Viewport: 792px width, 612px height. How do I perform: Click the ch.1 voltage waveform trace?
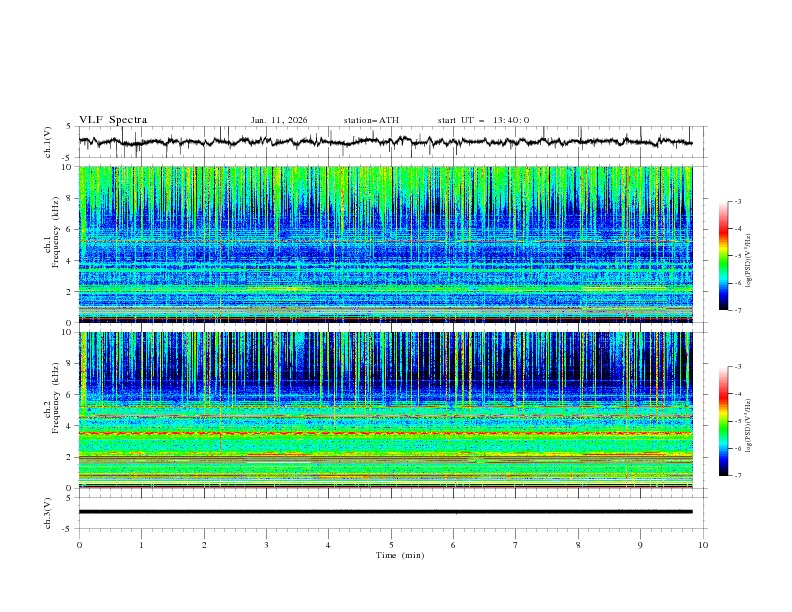(x=385, y=142)
